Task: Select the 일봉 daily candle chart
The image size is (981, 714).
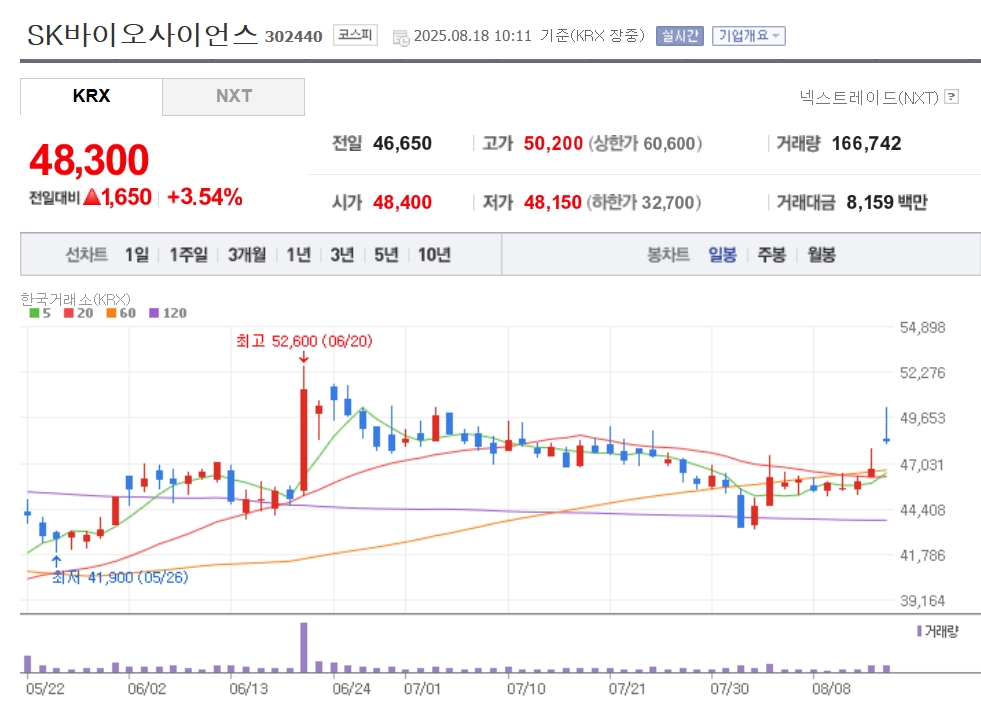Action: [722, 255]
